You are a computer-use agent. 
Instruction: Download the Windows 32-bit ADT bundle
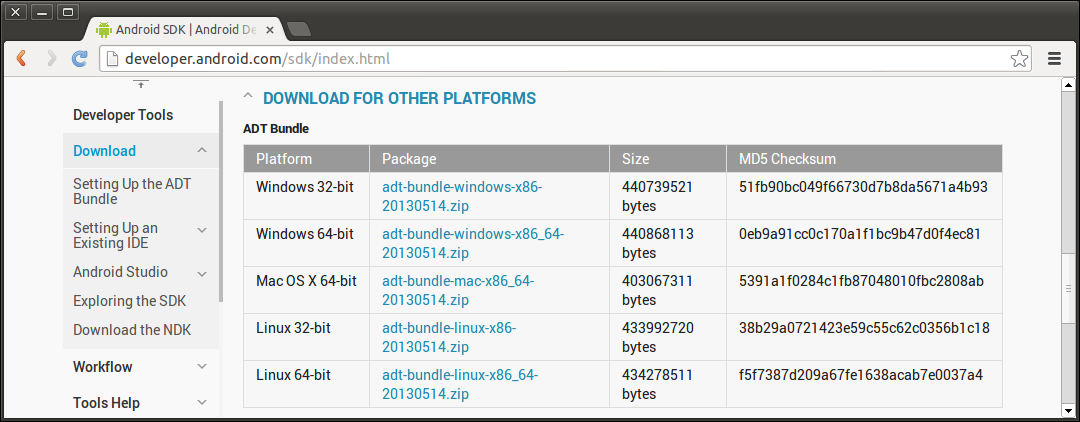(x=462, y=196)
